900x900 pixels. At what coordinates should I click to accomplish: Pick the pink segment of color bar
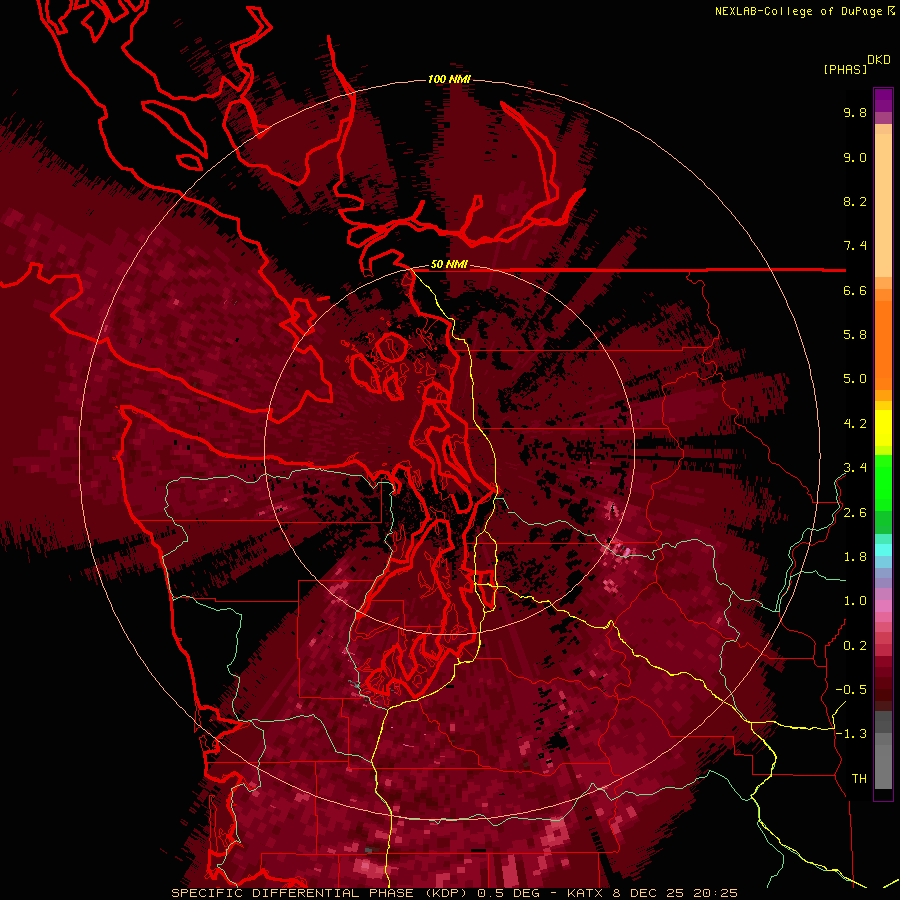883,606
